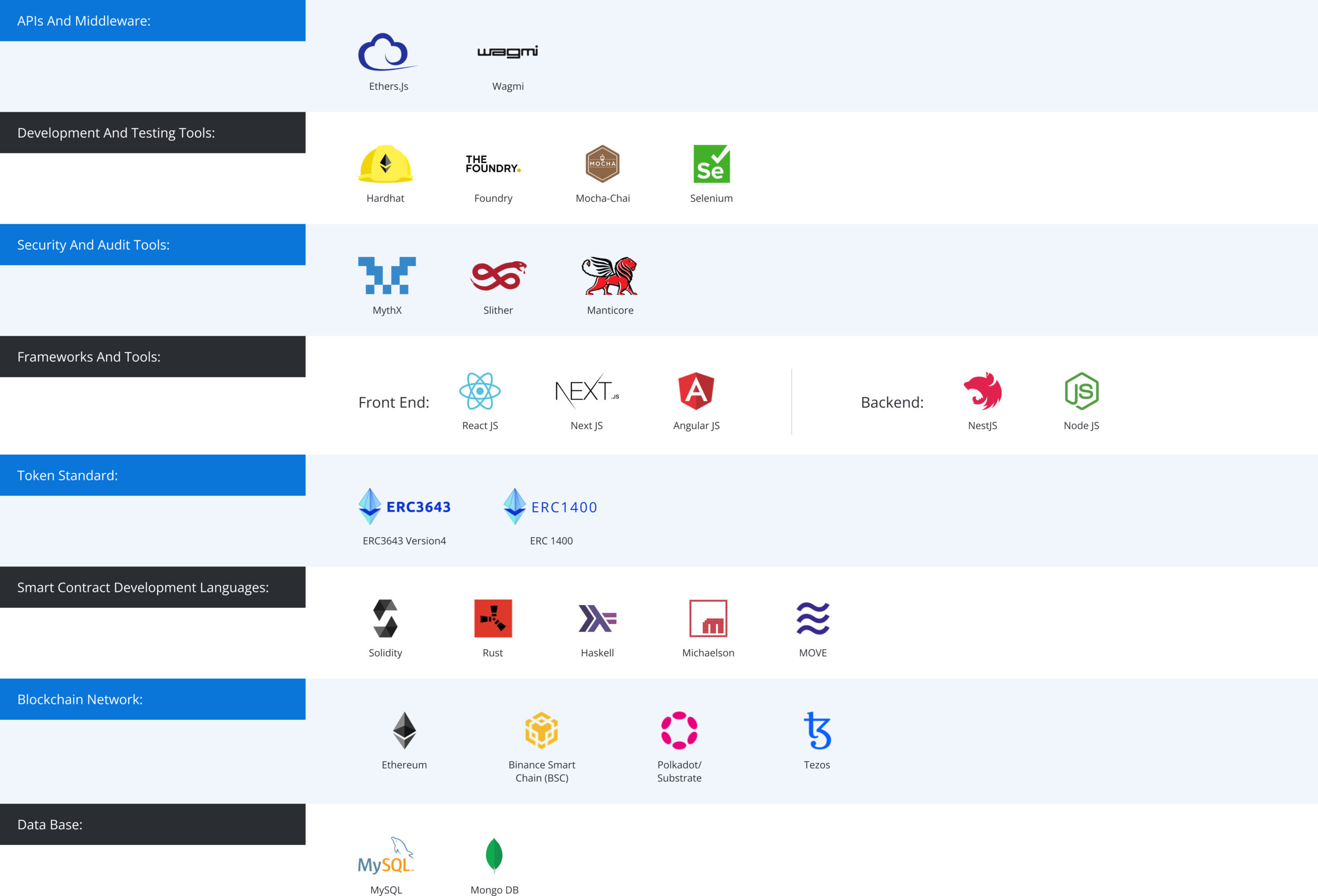Select the Binance Smart Chain cube icon
The image size is (1318, 896).
(x=542, y=730)
